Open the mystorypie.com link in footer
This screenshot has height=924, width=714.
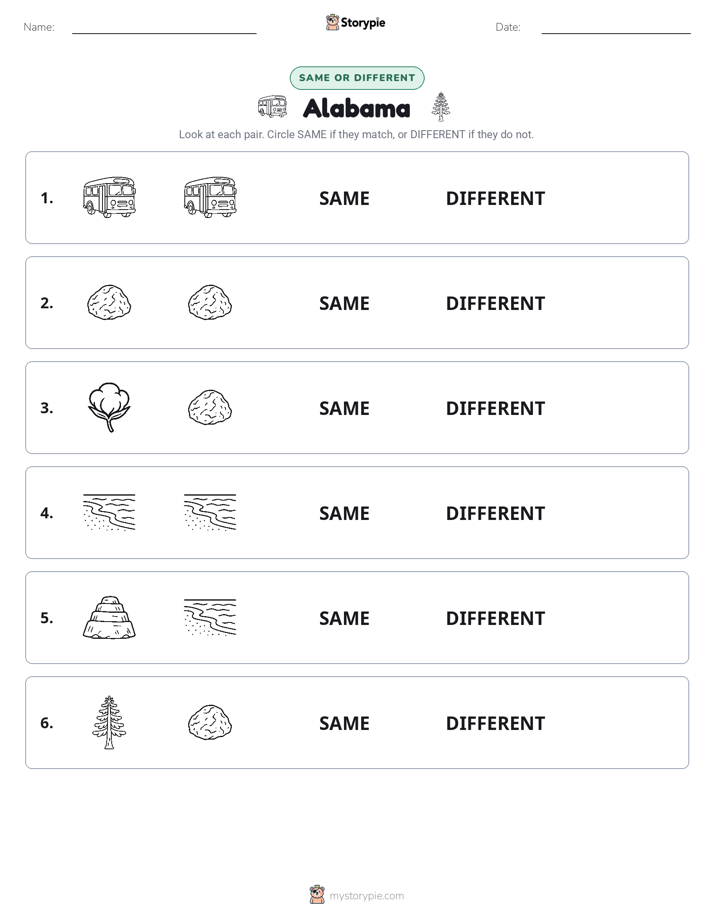click(366, 896)
